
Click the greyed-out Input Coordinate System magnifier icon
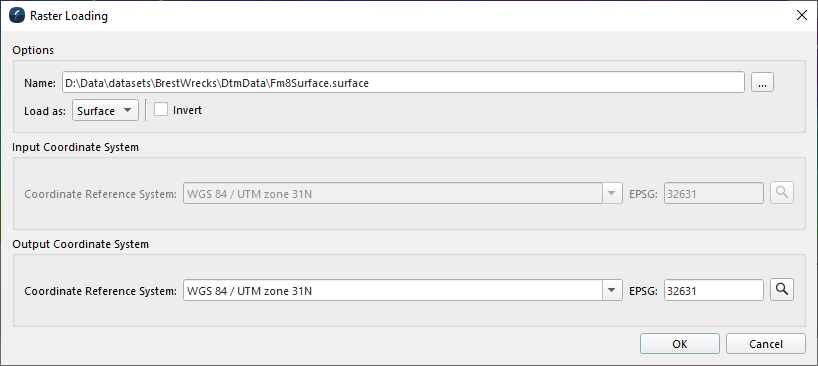[781, 193]
